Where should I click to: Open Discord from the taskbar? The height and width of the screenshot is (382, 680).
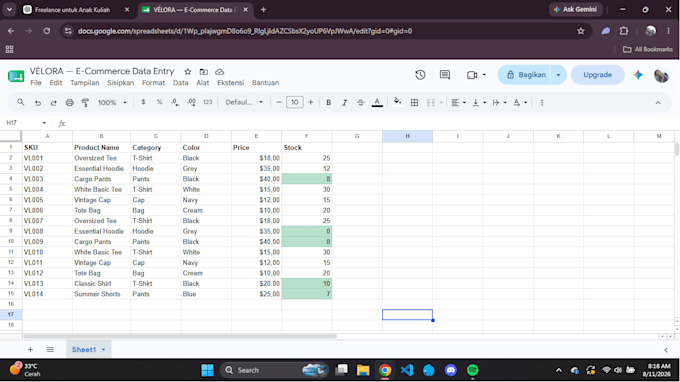tap(451, 370)
